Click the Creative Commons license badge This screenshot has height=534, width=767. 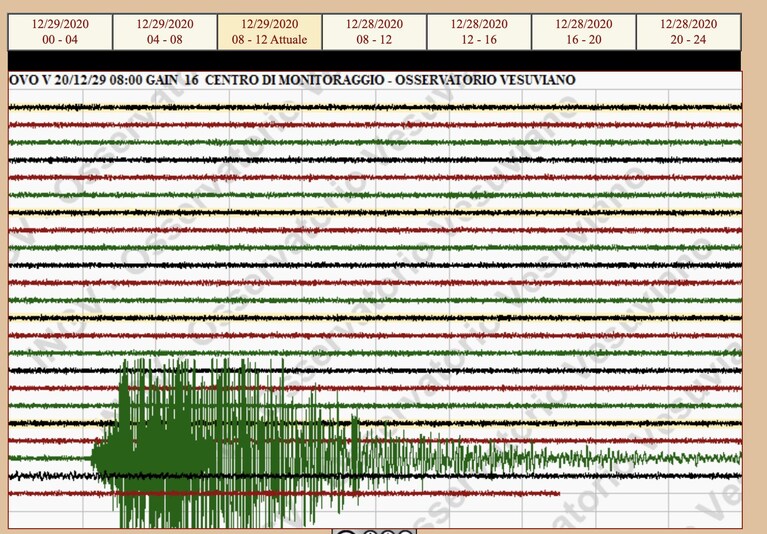pos(374,531)
